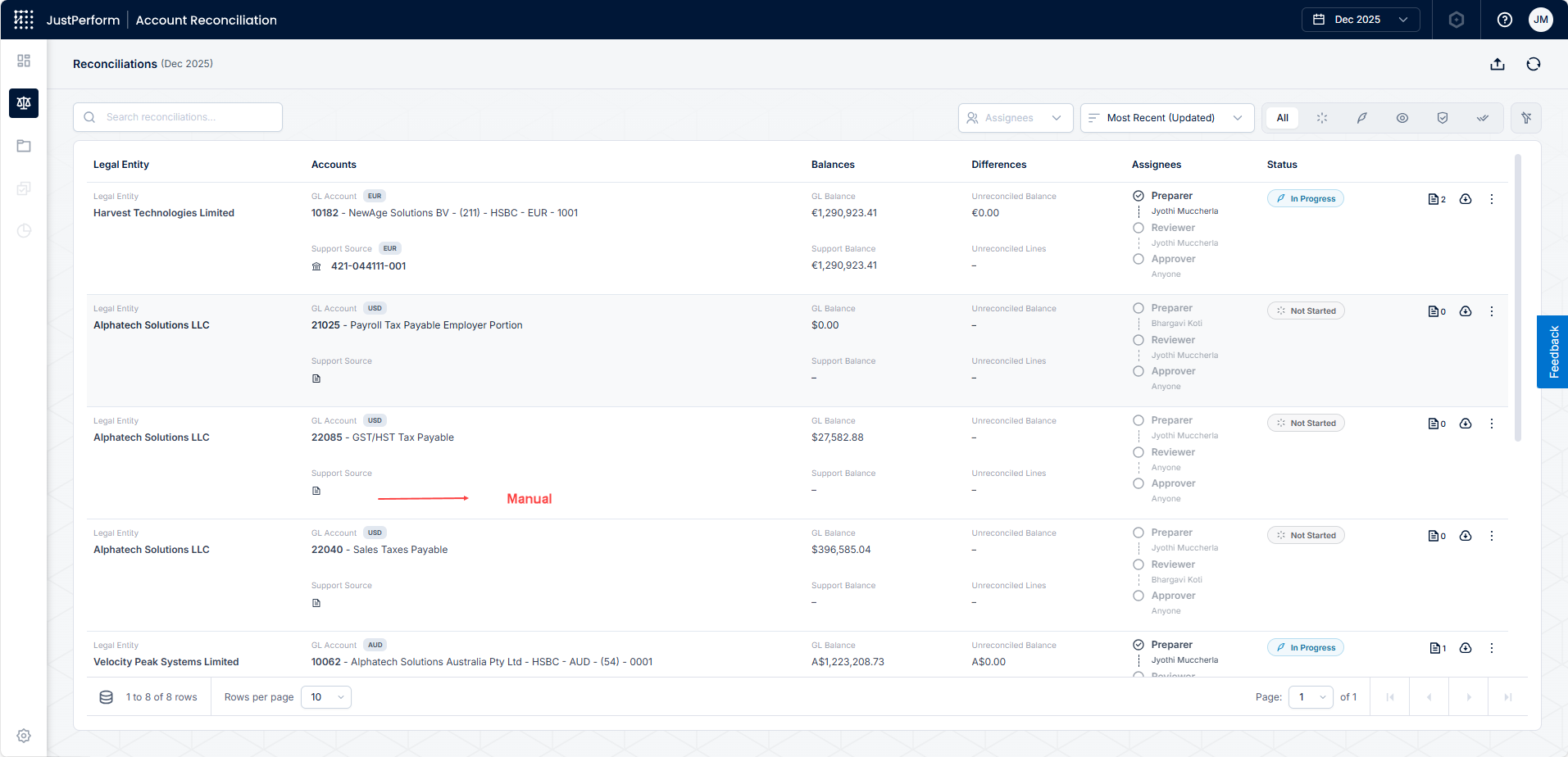Click Approver circle for account 22085
Screen dimensions: 1568x757
[1139, 483]
